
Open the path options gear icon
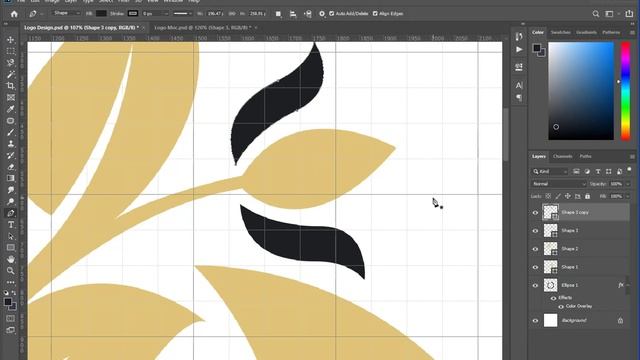[322, 14]
